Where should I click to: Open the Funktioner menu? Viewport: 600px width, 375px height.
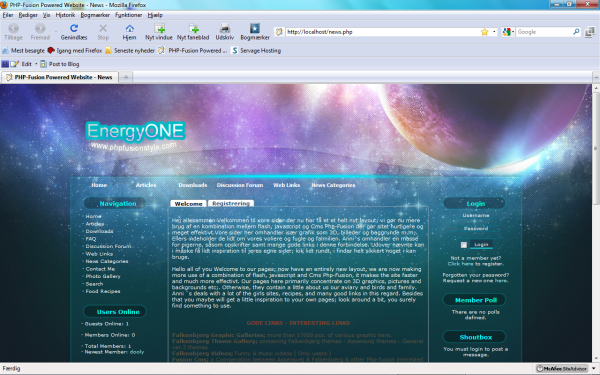[x=129, y=15]
